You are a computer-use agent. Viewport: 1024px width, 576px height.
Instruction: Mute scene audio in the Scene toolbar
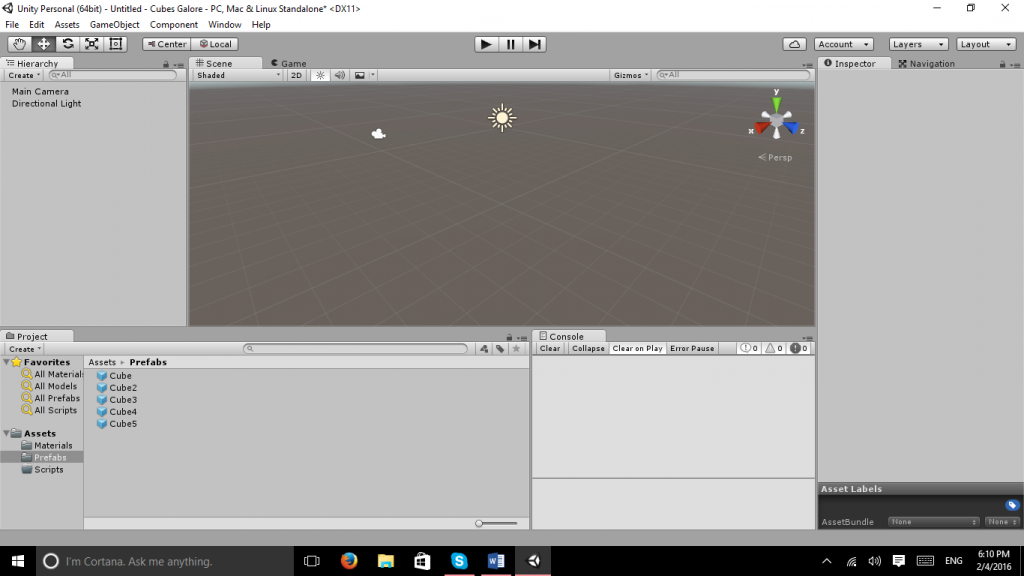pos(339,74)
